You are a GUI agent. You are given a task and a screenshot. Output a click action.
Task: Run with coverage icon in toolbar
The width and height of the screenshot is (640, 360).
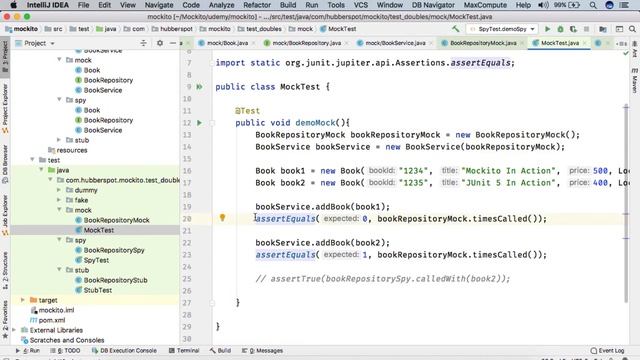pyautogui.click(x=573, y=29)
